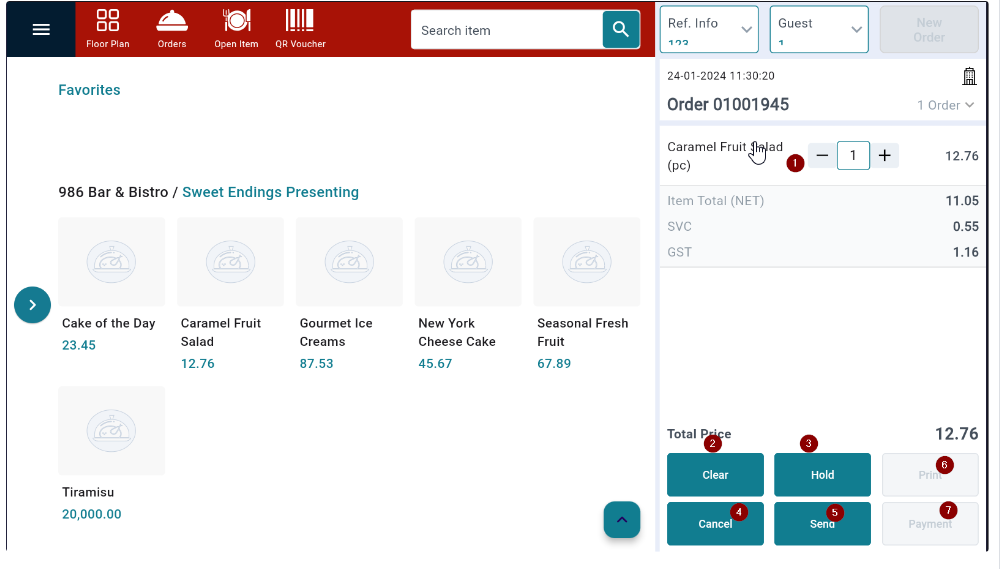The height and width of the screenshot is (569, 1006).
Task: Open the Floor Plan view
Action: (108, 30)
